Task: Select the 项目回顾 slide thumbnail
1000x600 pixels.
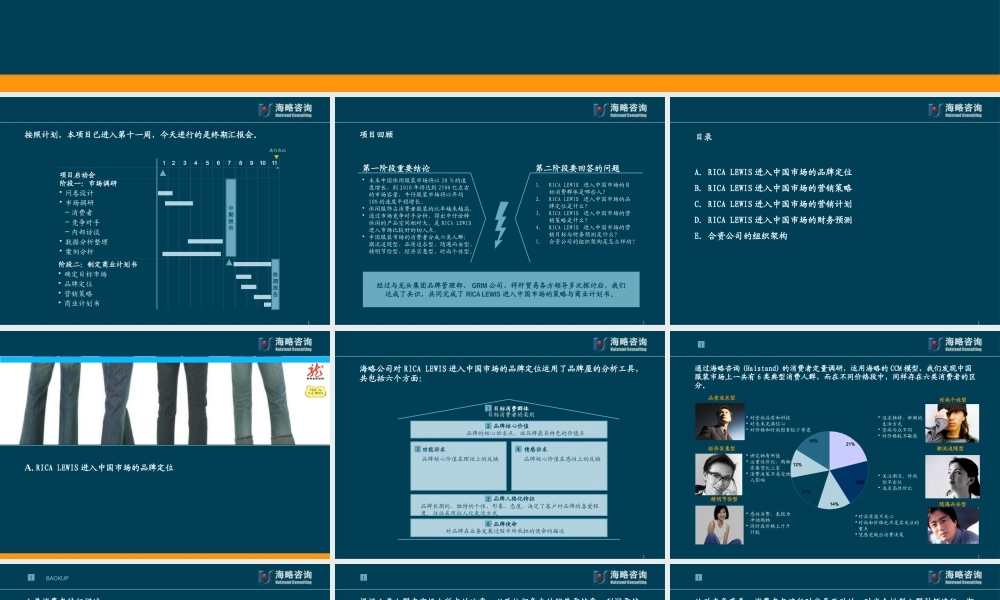Action: pos(500,211)
